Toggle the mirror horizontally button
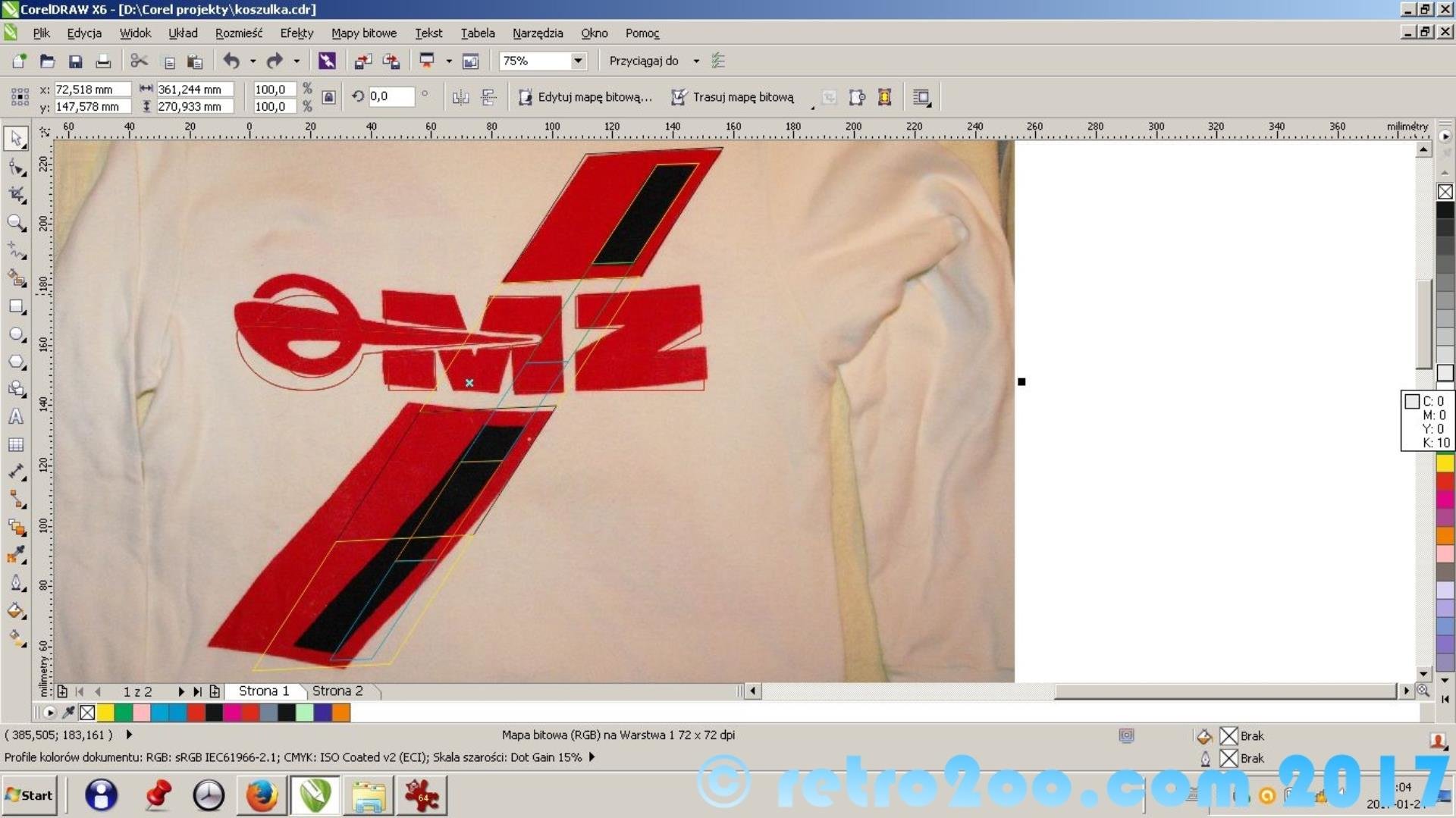Viewport: 1456px width, 818px height. (x=460, y=97)
